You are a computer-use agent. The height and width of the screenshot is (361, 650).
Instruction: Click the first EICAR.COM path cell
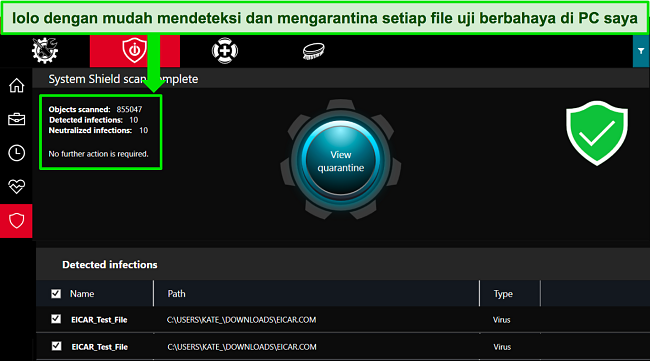pos(242,320)
